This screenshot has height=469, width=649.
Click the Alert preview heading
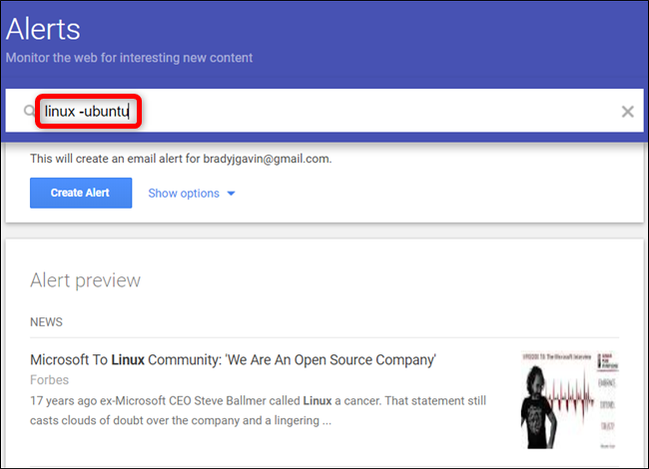[85, 281]
